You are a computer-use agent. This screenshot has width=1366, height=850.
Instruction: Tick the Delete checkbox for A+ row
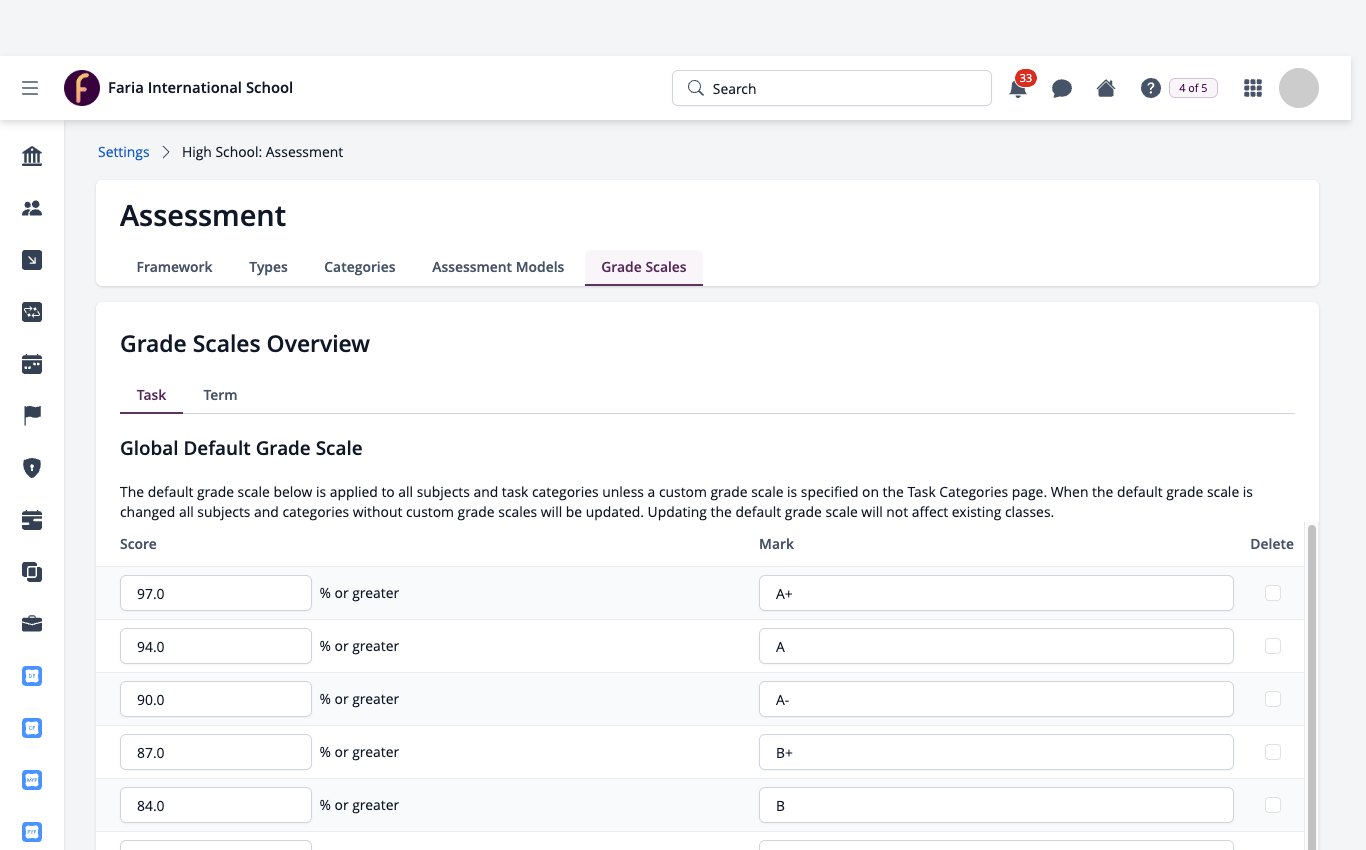(1272, 593)
